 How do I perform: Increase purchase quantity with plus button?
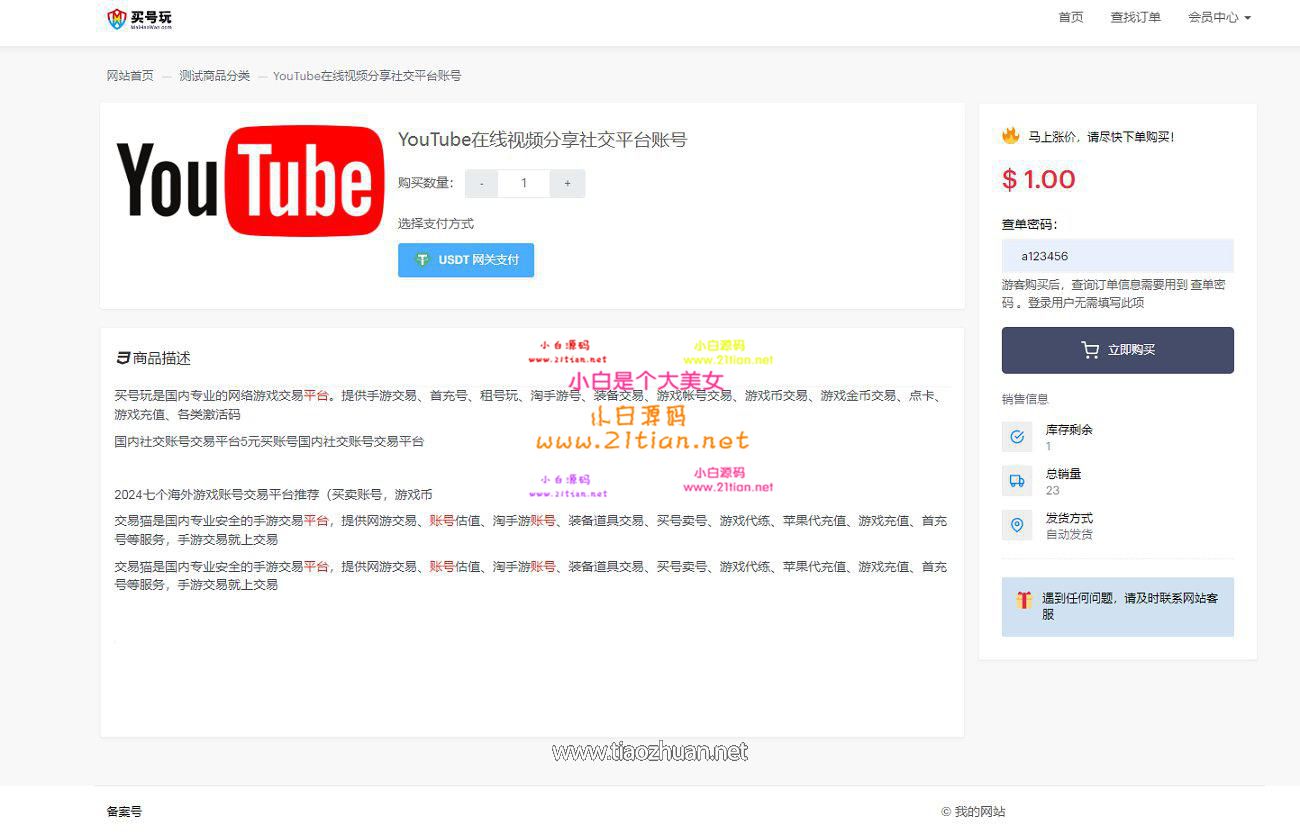tap(567, 183)
